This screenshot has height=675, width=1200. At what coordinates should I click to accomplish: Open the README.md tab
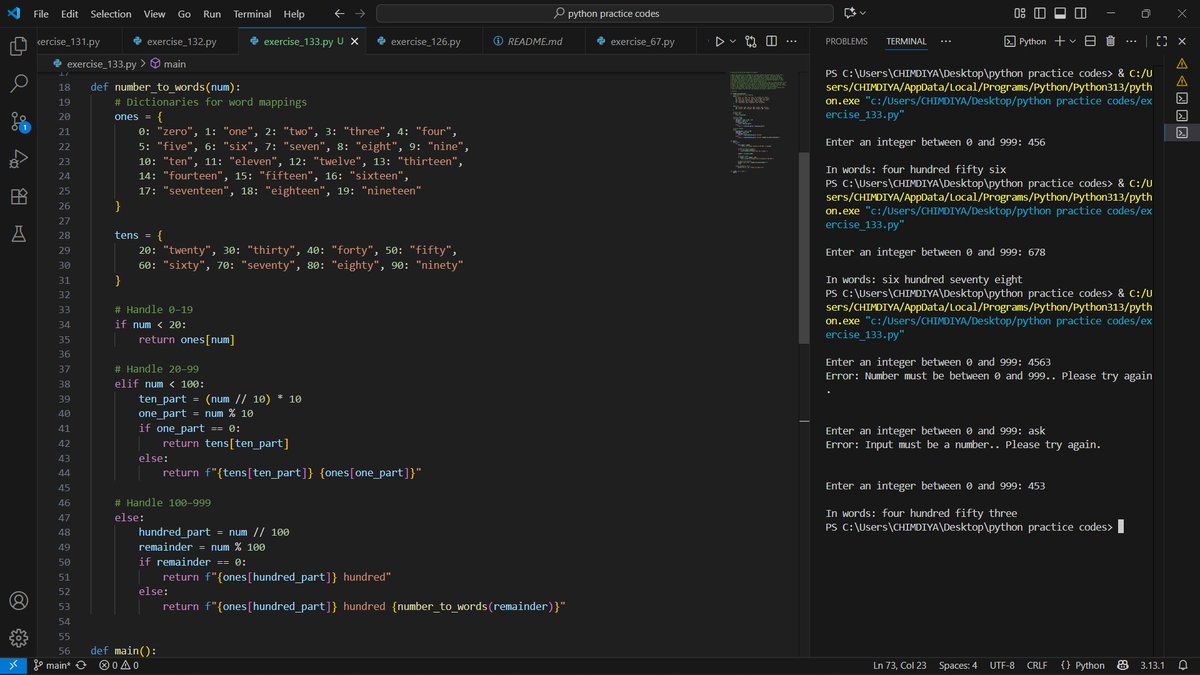click(x=534, y=42)
